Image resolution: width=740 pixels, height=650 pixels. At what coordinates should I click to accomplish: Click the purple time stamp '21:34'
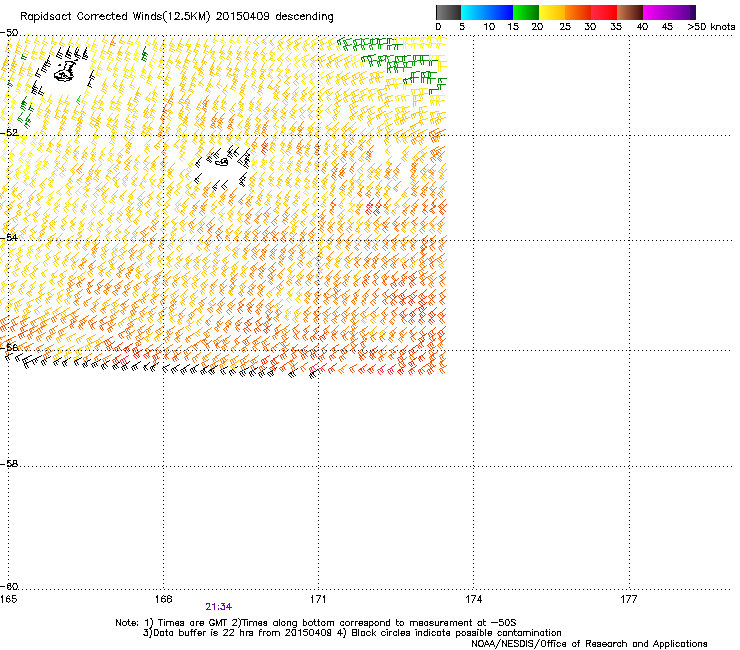[219, 607]
